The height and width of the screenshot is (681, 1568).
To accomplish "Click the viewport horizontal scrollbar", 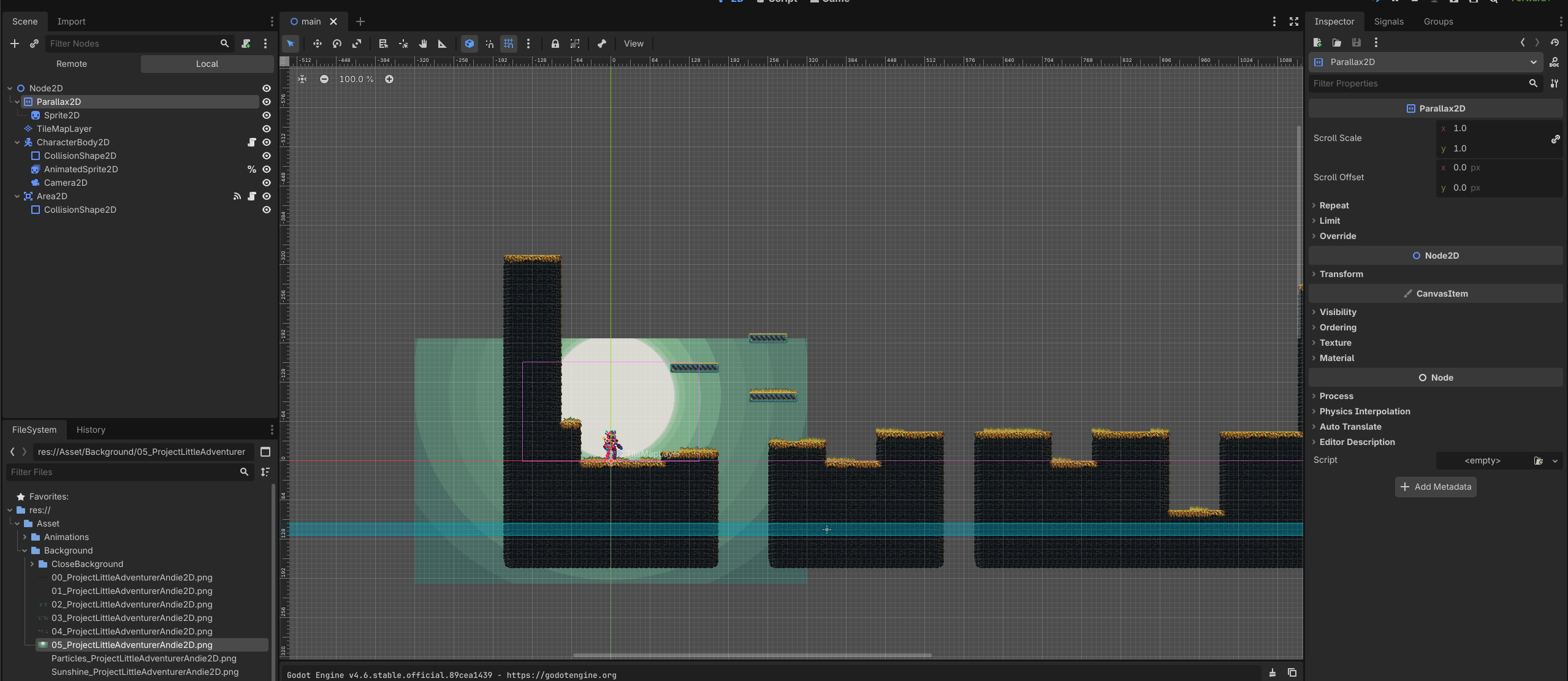I will 752,655.
